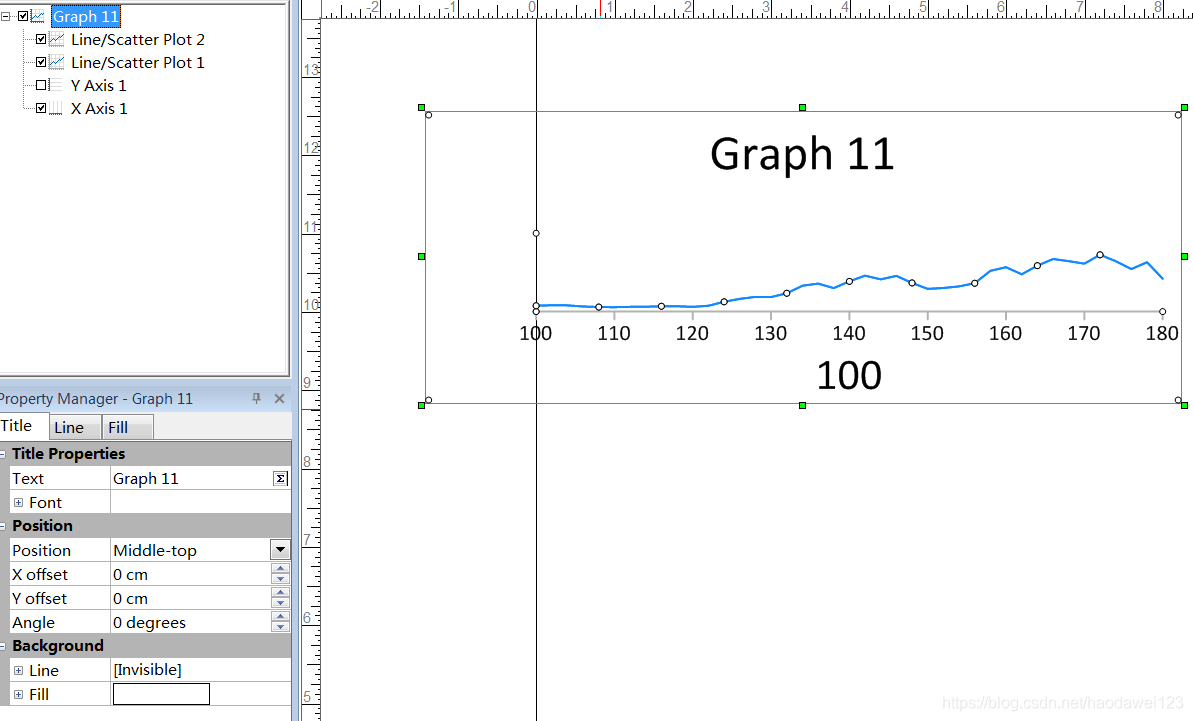
Task: Open the text editor sigma button
Action: [x=281, y=478]
